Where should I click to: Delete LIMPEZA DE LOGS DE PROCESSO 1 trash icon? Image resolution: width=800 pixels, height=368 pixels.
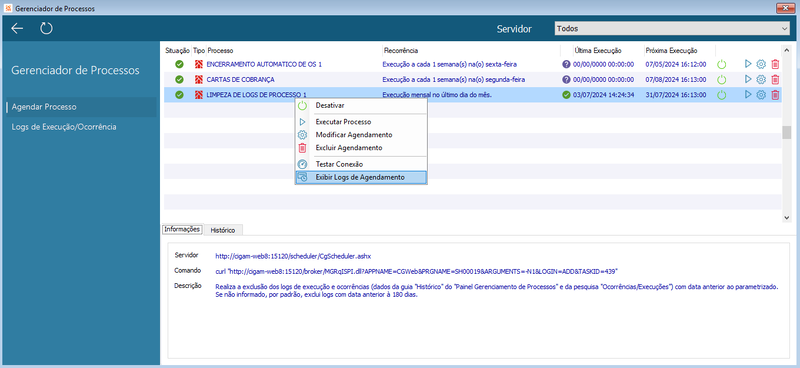coord(775,94)
